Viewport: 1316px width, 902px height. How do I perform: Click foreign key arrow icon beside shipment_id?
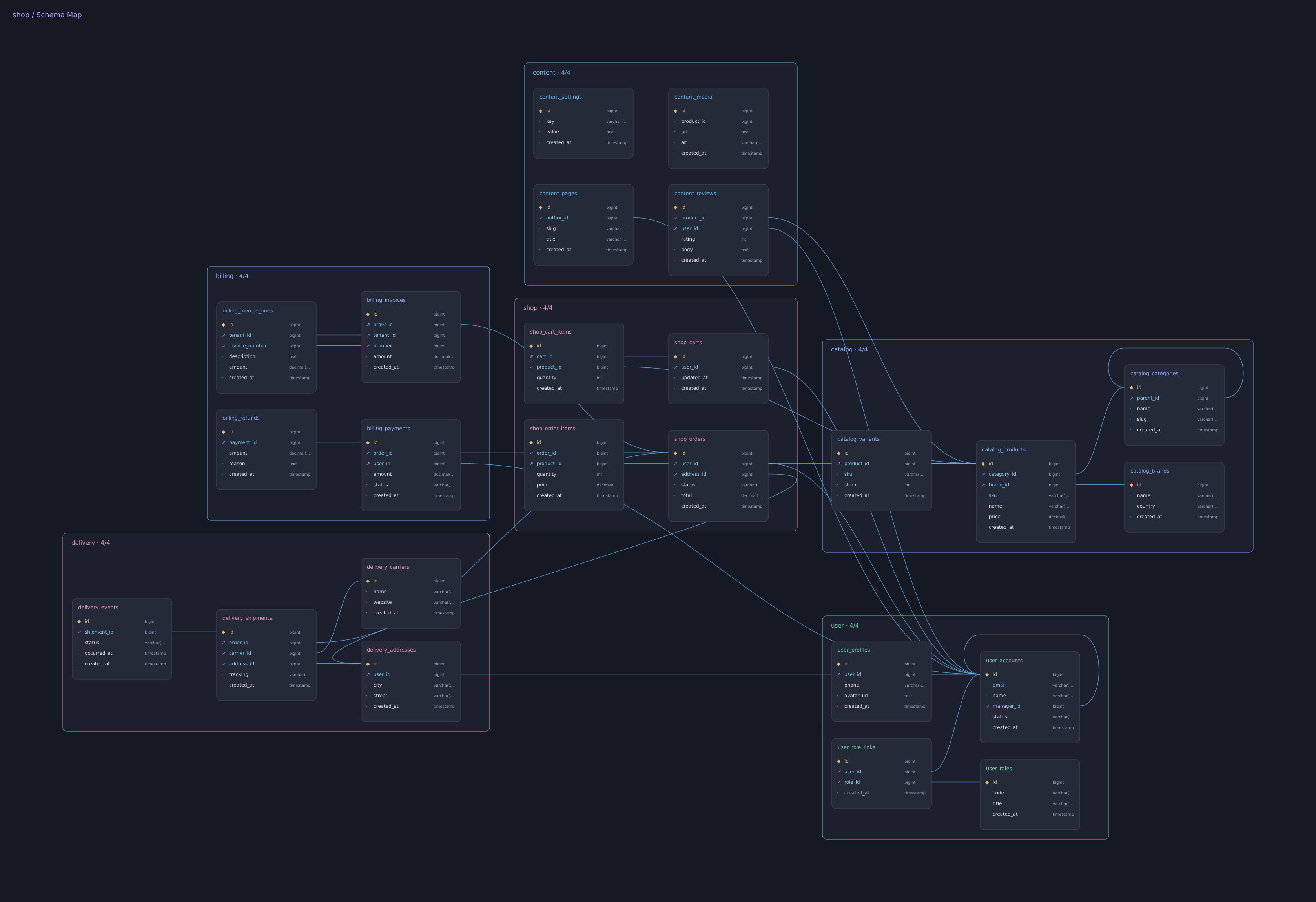pos(79,632)
